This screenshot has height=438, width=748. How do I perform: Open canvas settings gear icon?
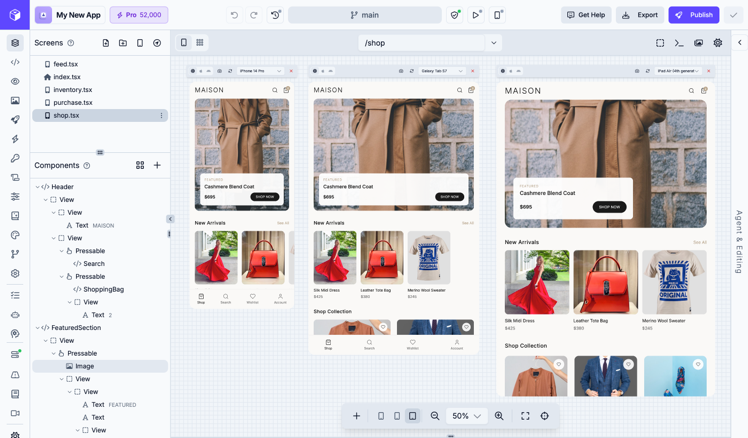717,43
